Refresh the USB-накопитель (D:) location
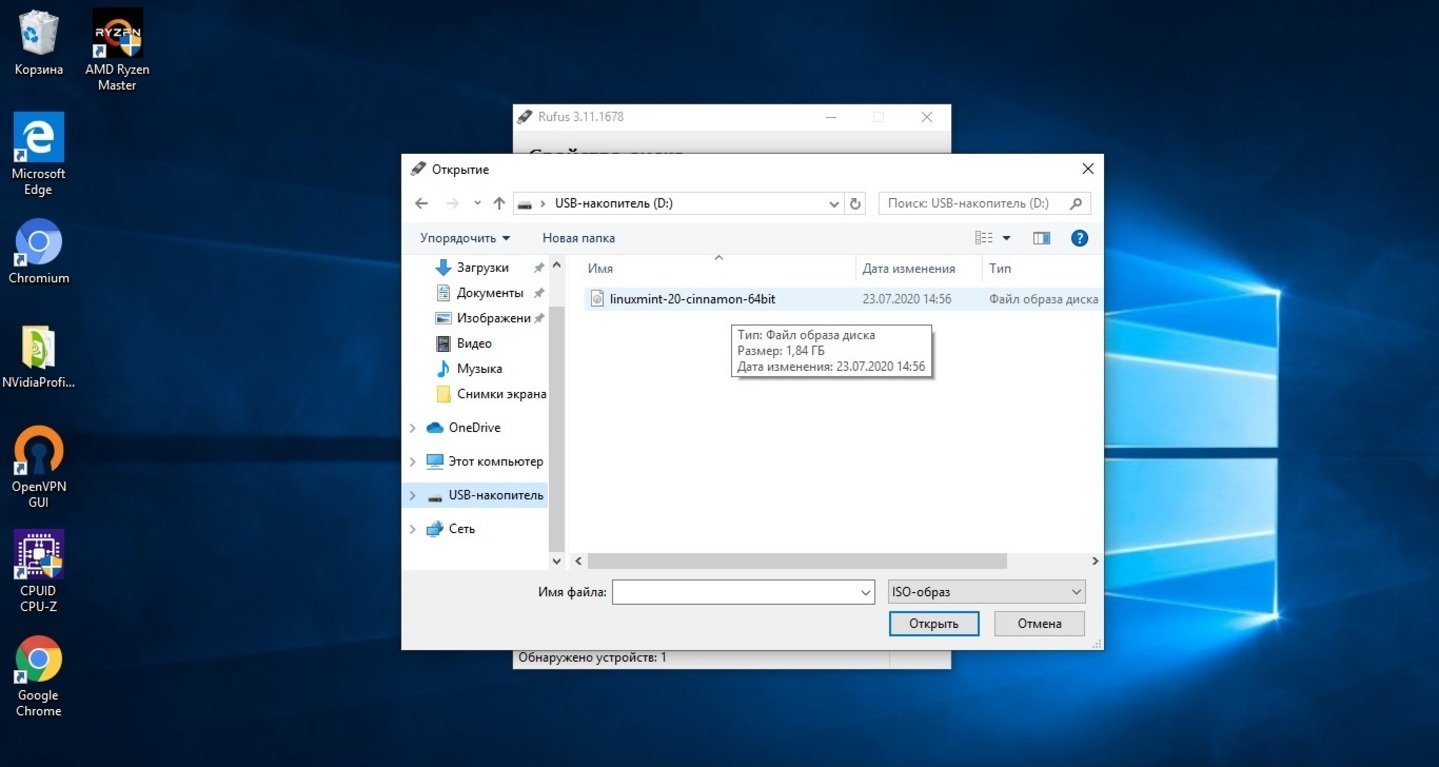 [855, 203]
